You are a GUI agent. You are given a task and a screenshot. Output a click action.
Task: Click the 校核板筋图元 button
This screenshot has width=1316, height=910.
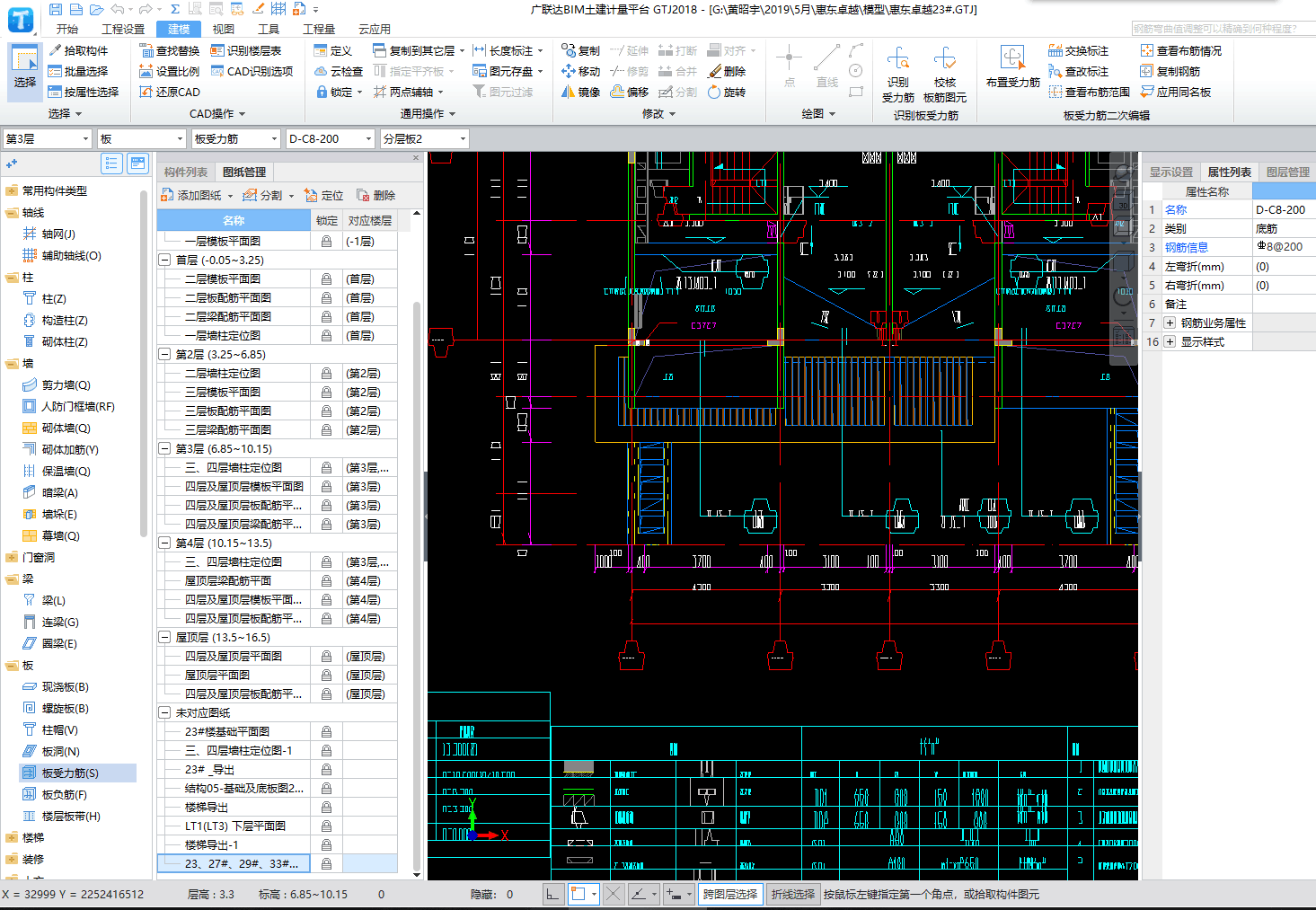point(945,75)
